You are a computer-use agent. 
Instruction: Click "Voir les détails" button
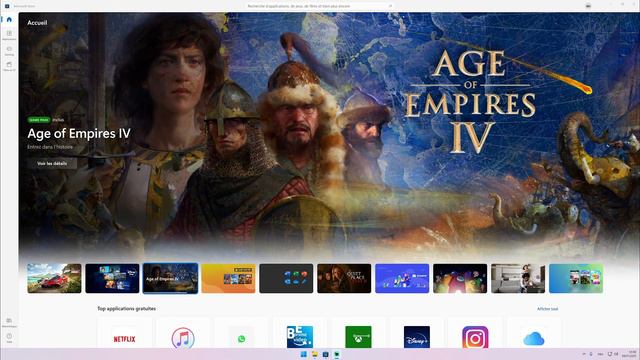(52, 163)
